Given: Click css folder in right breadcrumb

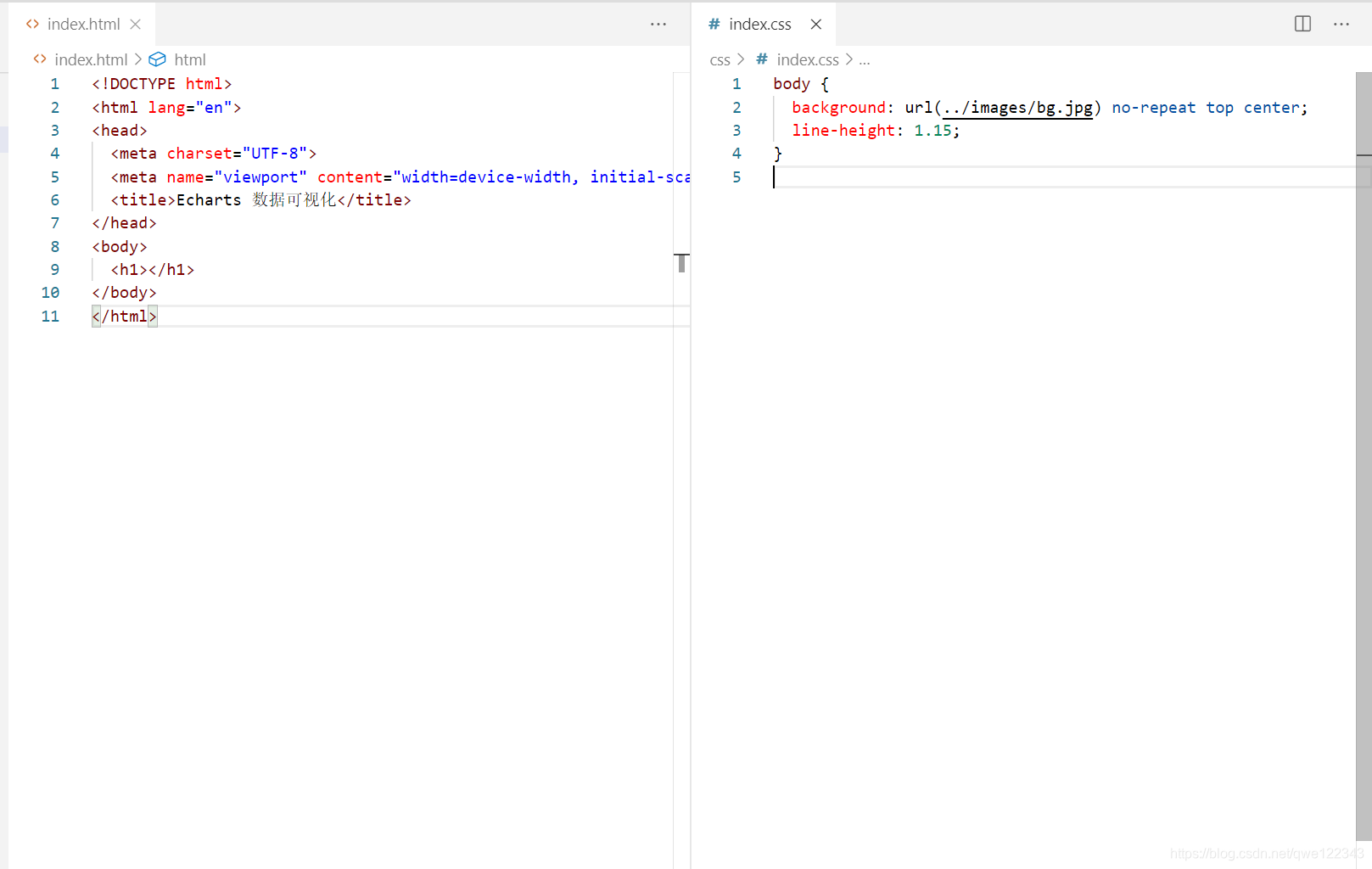Looking at the screenshot, I should (x=720, y=60).
